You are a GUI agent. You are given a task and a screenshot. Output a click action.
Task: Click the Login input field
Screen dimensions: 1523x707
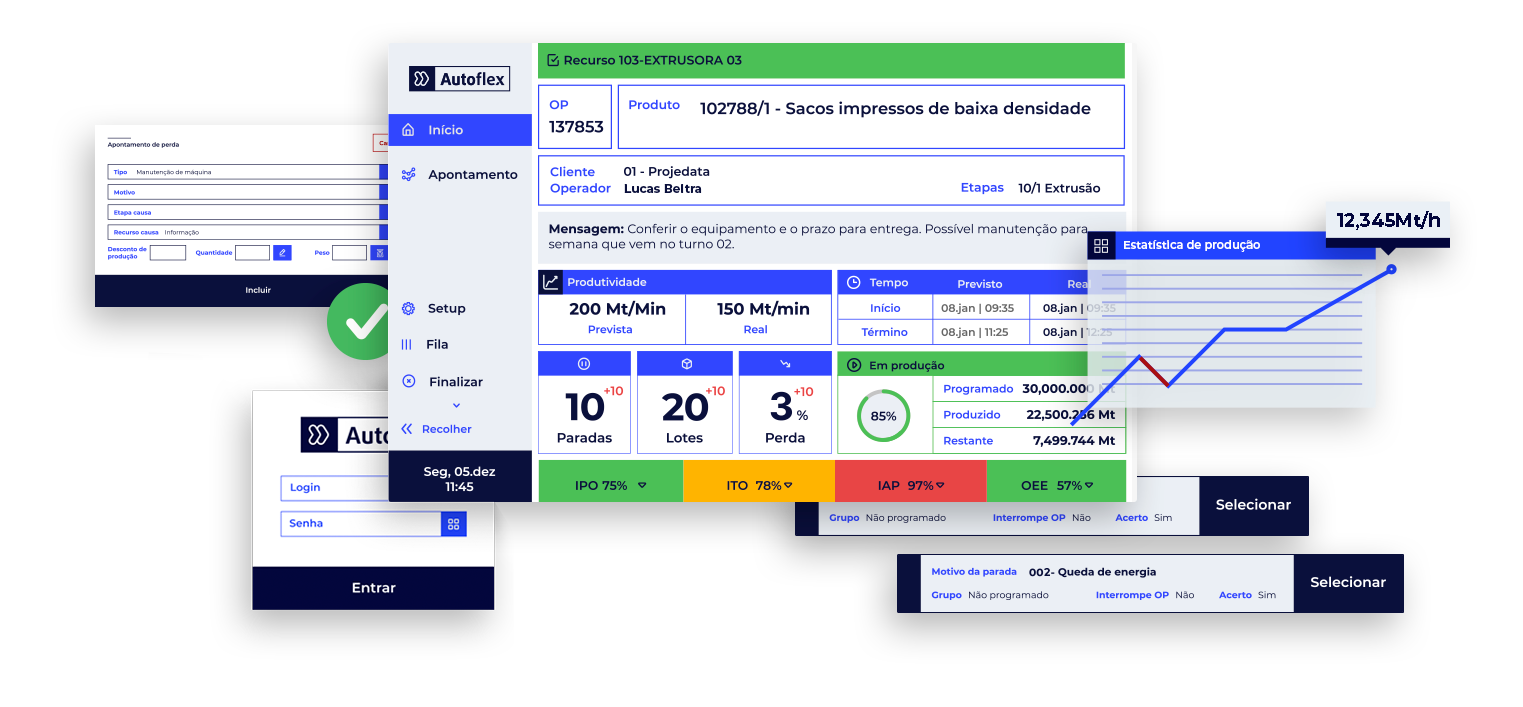click(335, 487)
